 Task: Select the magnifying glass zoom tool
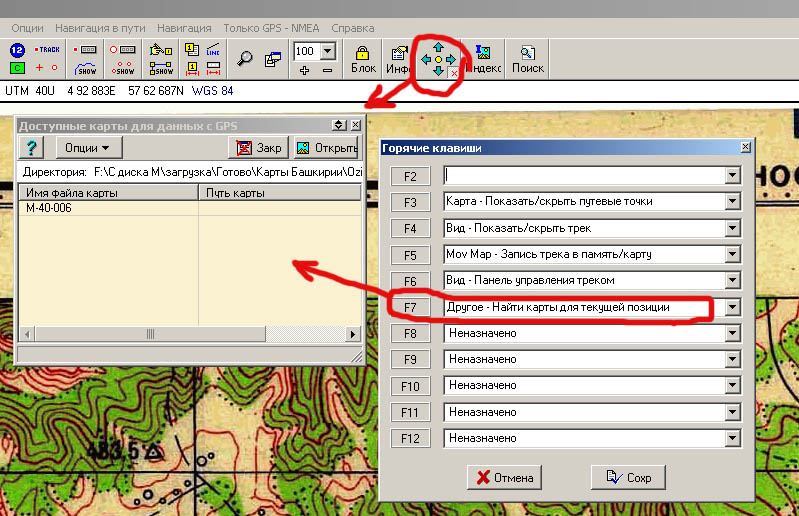pyautogui.click(x=245, y=58)
